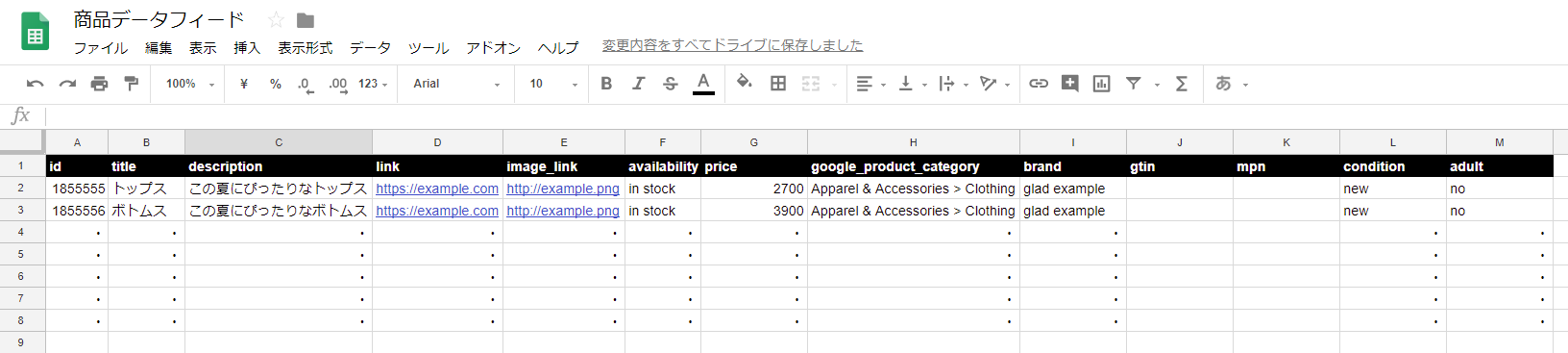Select cell with id 1855555
The height and width of the screenshot is (353, 1568).
click(x=77, y=189)
